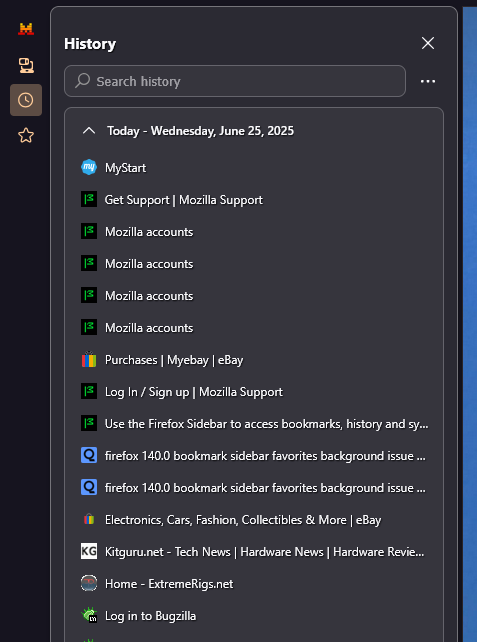Open the History sidebar clock icon
The image size is (477, 642).
[x=26, y=100]
